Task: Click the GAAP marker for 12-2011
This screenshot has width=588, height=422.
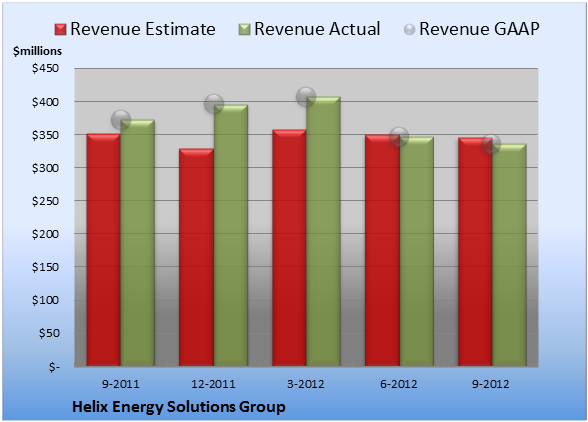Action: pos(214,104)
